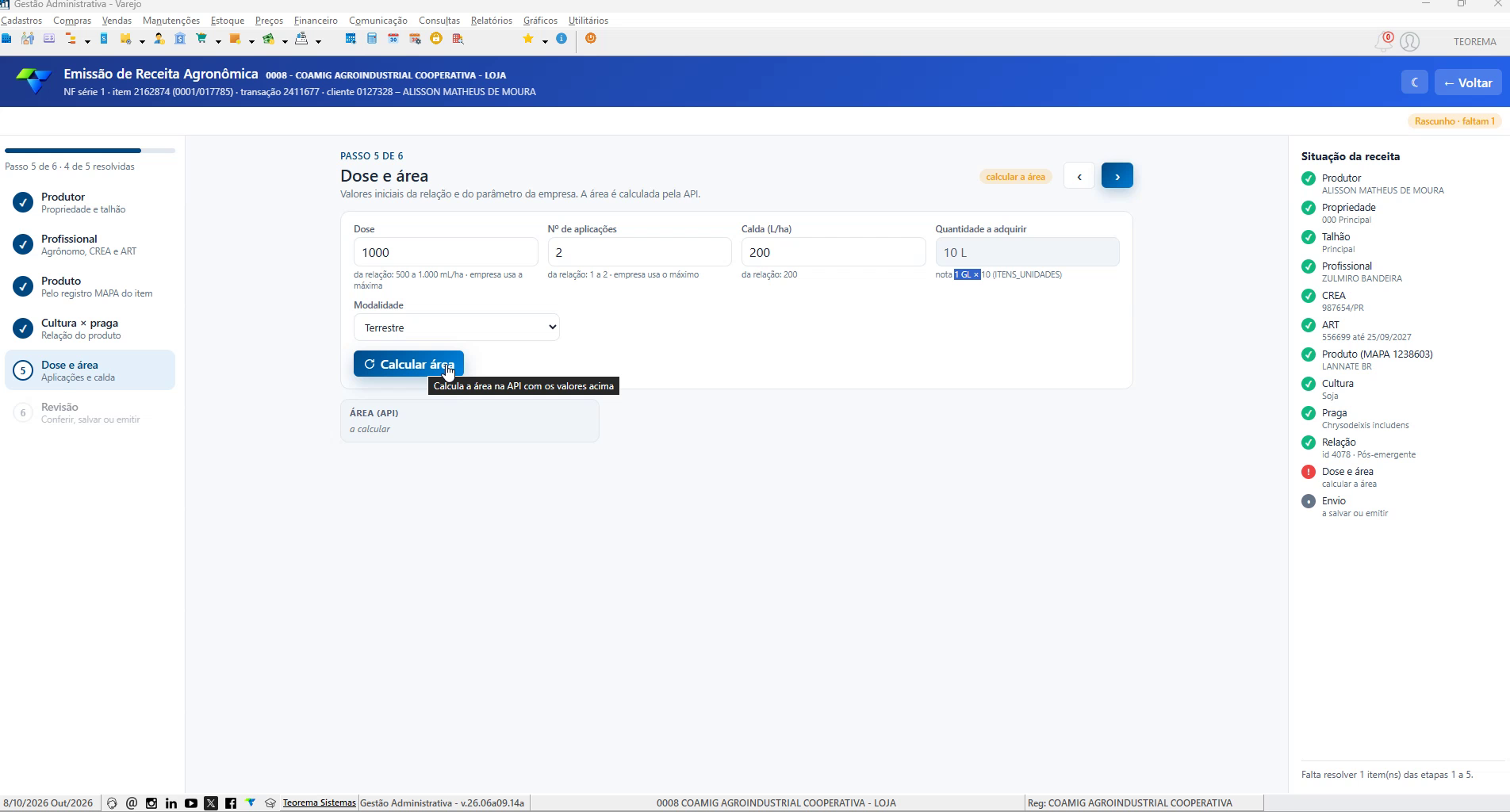Click the orange power icon in toolbar
The width and height of the screenshot is (1510, 812).
tap(591, 38)
